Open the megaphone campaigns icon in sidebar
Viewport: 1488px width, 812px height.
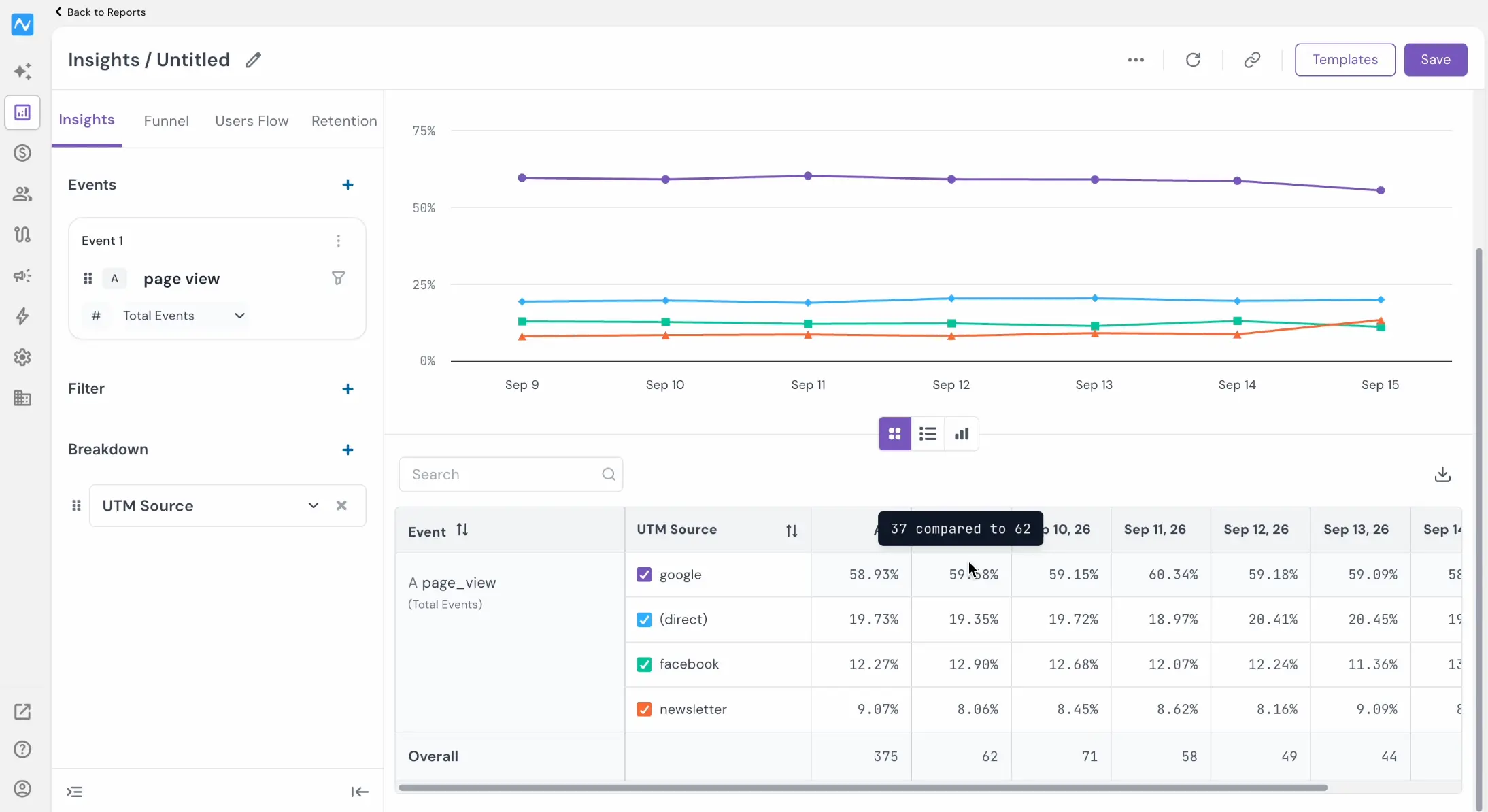[22, 275]
